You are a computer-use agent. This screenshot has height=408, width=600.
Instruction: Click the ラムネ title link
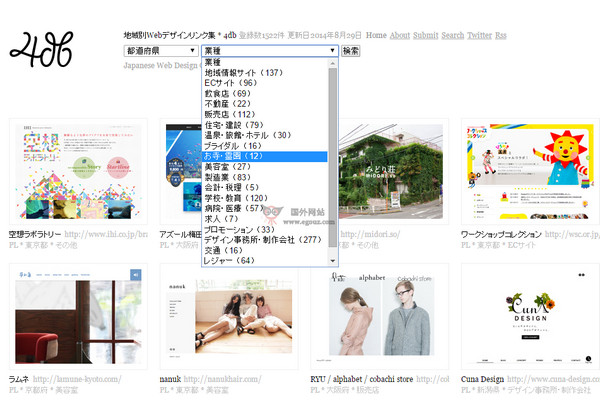click(x=19, y=379)
